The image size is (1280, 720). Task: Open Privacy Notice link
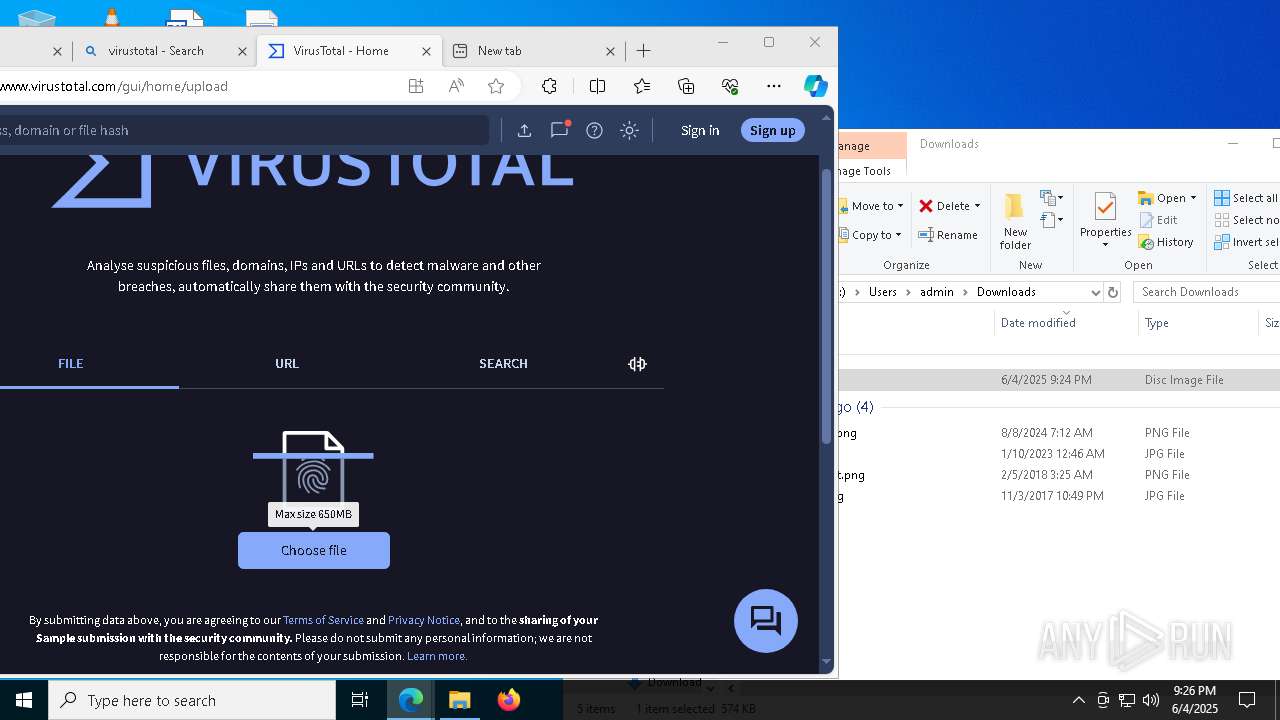tap(424, 620)
